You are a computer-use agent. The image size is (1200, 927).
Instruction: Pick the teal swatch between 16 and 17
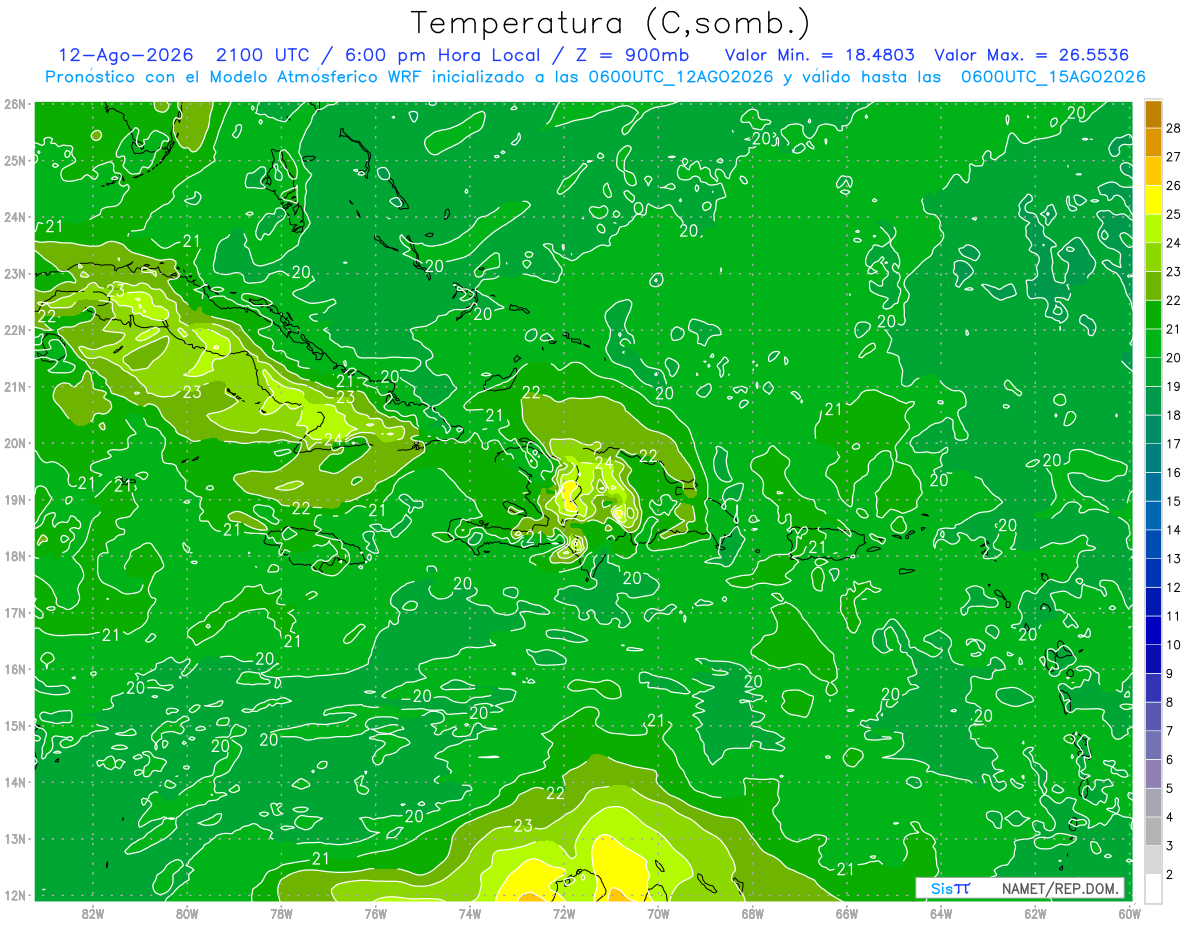pyautogui.click(x=1153, y=458)
